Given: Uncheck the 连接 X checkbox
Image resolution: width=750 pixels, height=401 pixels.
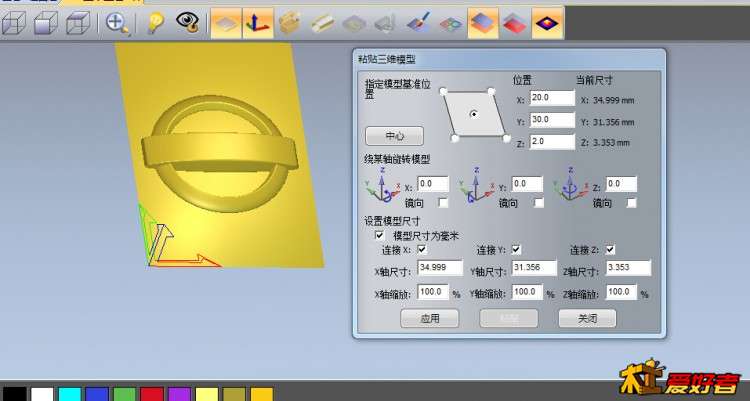Looking at the screenshot, I should pyautogui.click(x=421, y=249).
